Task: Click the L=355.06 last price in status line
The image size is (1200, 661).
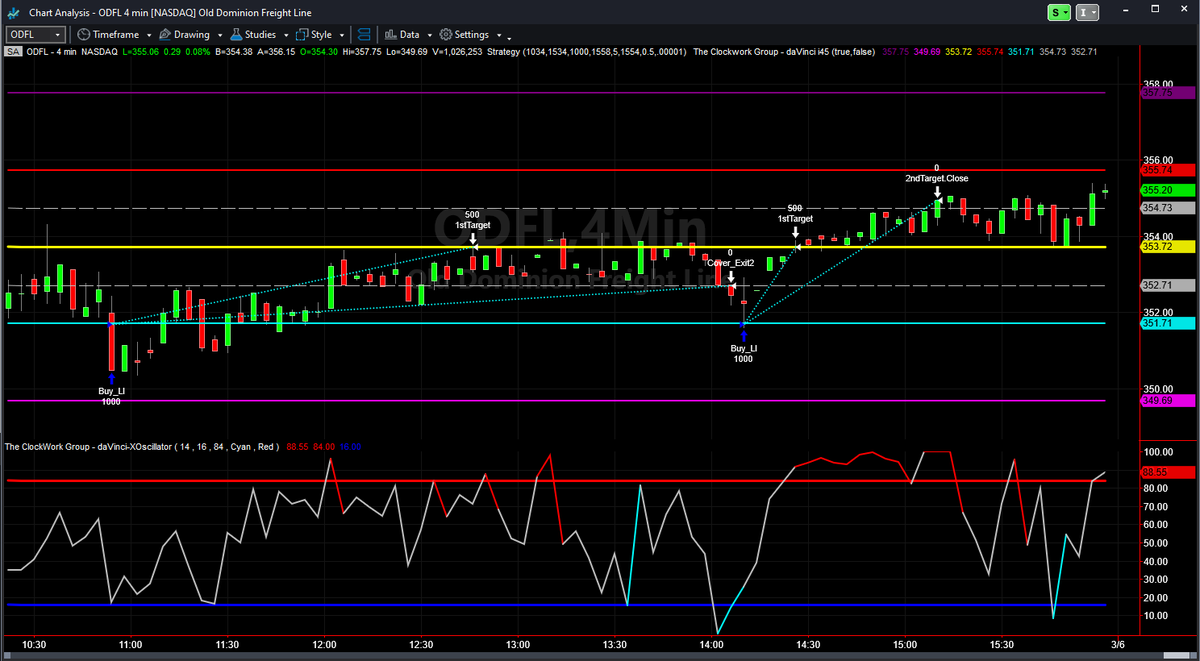Action: point(143,51)
